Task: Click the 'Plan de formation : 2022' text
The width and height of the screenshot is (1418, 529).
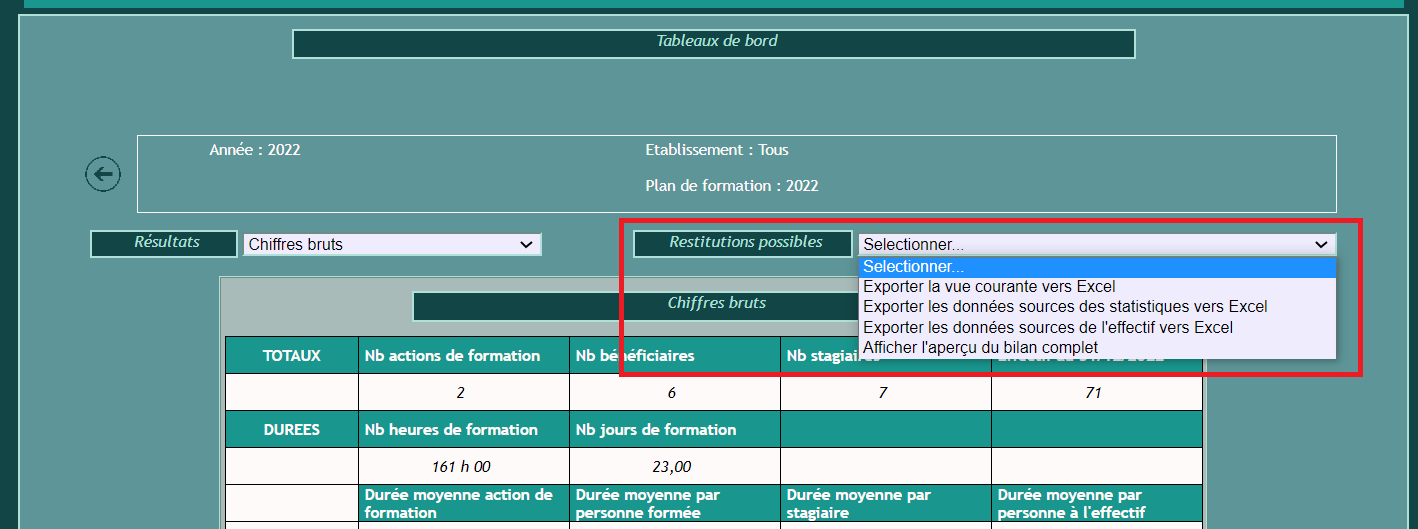Action: (732, 186)
